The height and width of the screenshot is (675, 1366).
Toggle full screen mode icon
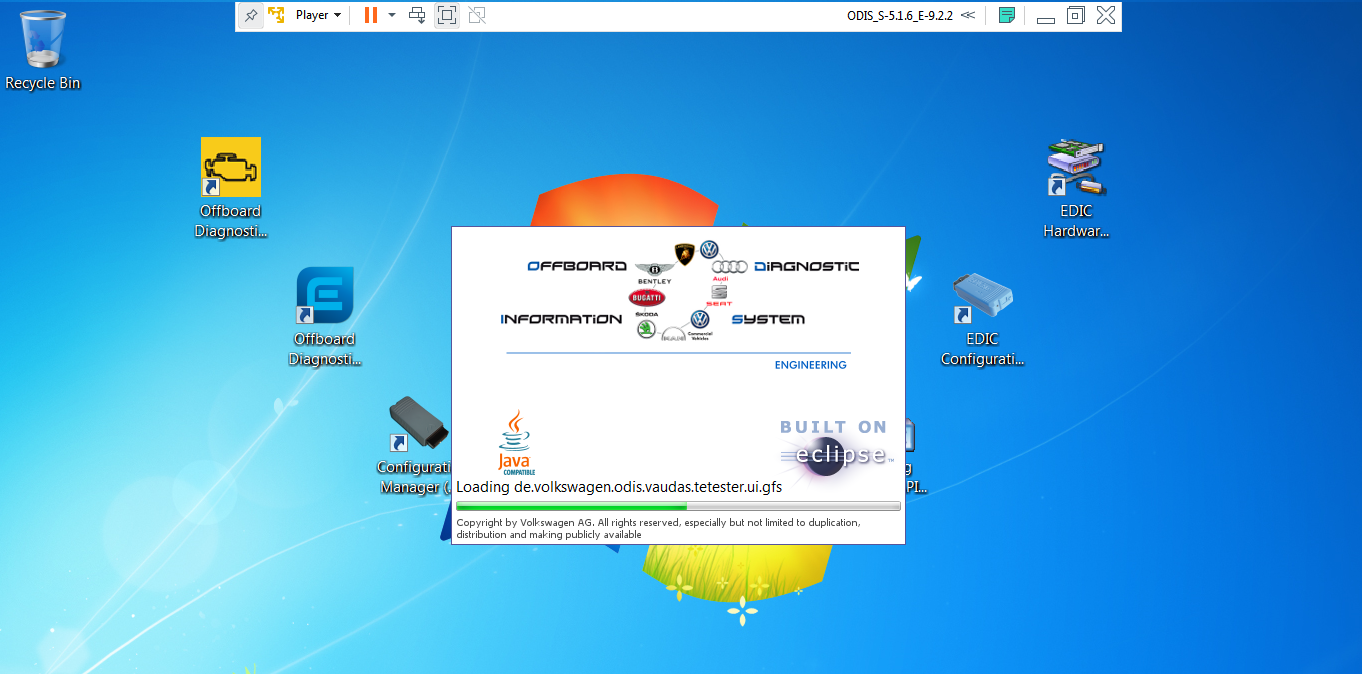coord(447,15)
